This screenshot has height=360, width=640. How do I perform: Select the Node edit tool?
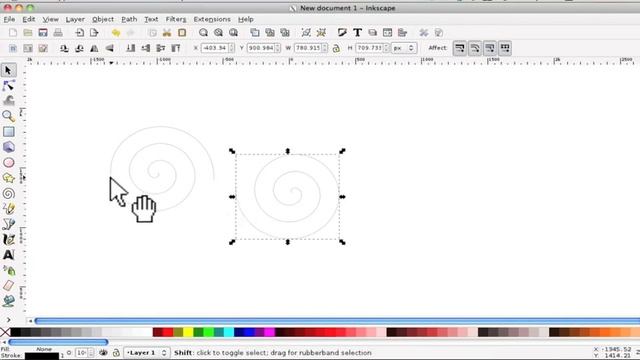pyautogui.click(x=8, y=85)
